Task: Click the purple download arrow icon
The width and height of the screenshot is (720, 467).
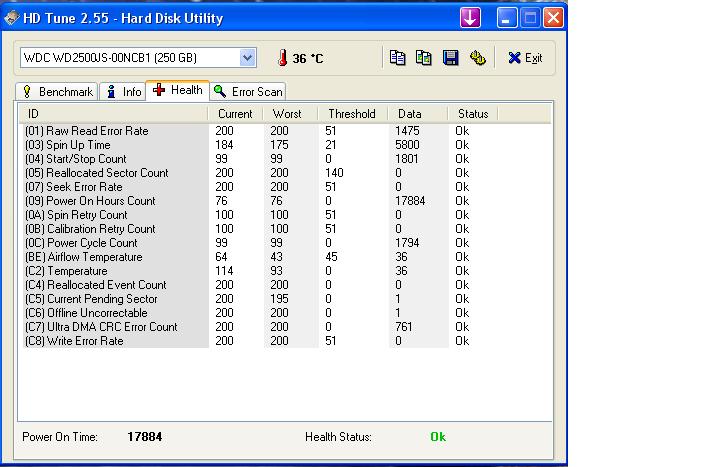Action: click(470, 18)
